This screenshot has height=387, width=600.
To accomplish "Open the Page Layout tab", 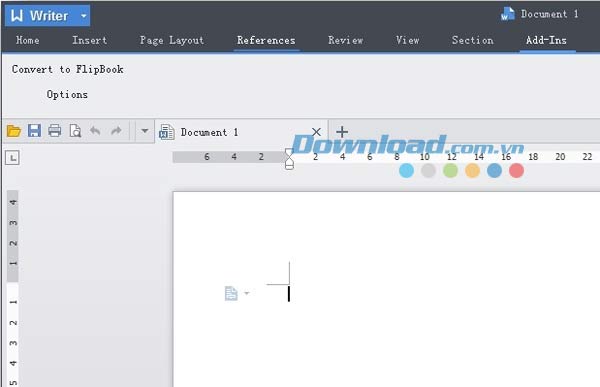I will tap(172, 40).
